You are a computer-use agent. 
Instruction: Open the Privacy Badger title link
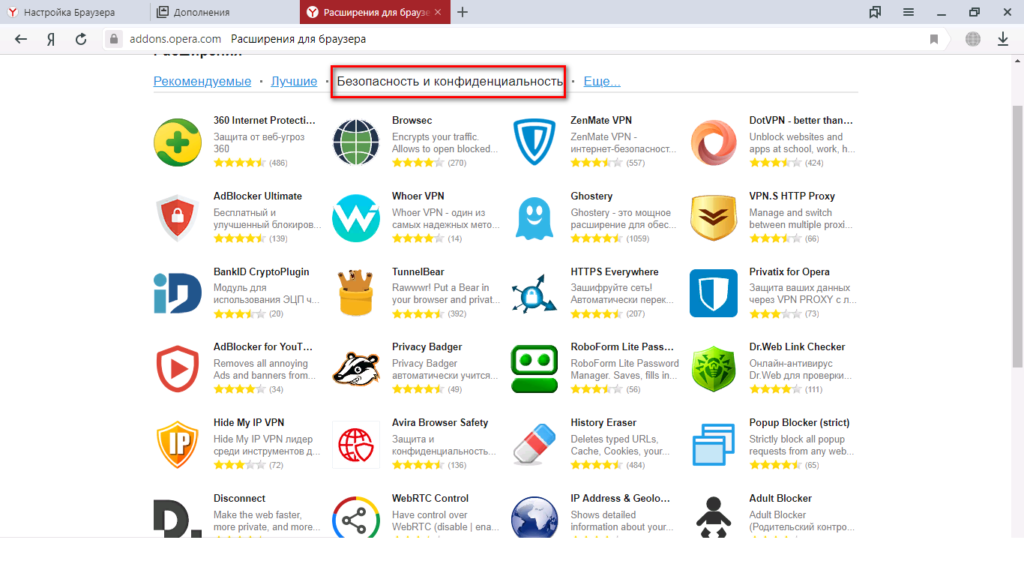click(426, 347)
